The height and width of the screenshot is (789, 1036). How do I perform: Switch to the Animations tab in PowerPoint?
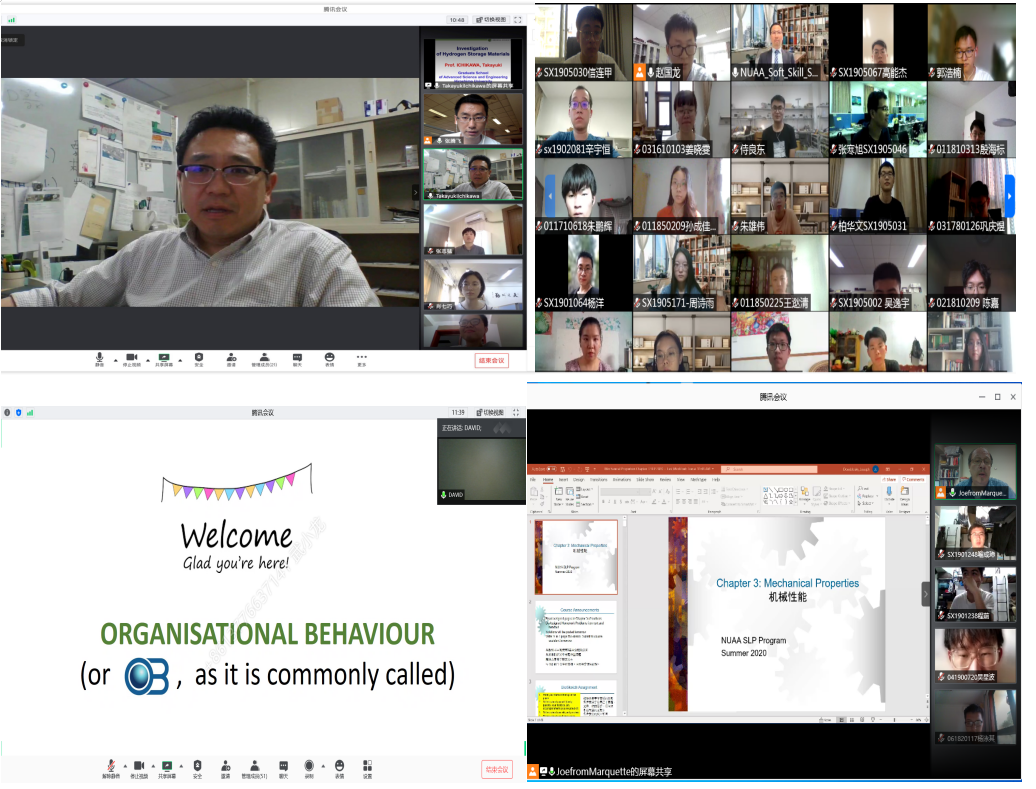pyautogui.click(x=622, y=480)
